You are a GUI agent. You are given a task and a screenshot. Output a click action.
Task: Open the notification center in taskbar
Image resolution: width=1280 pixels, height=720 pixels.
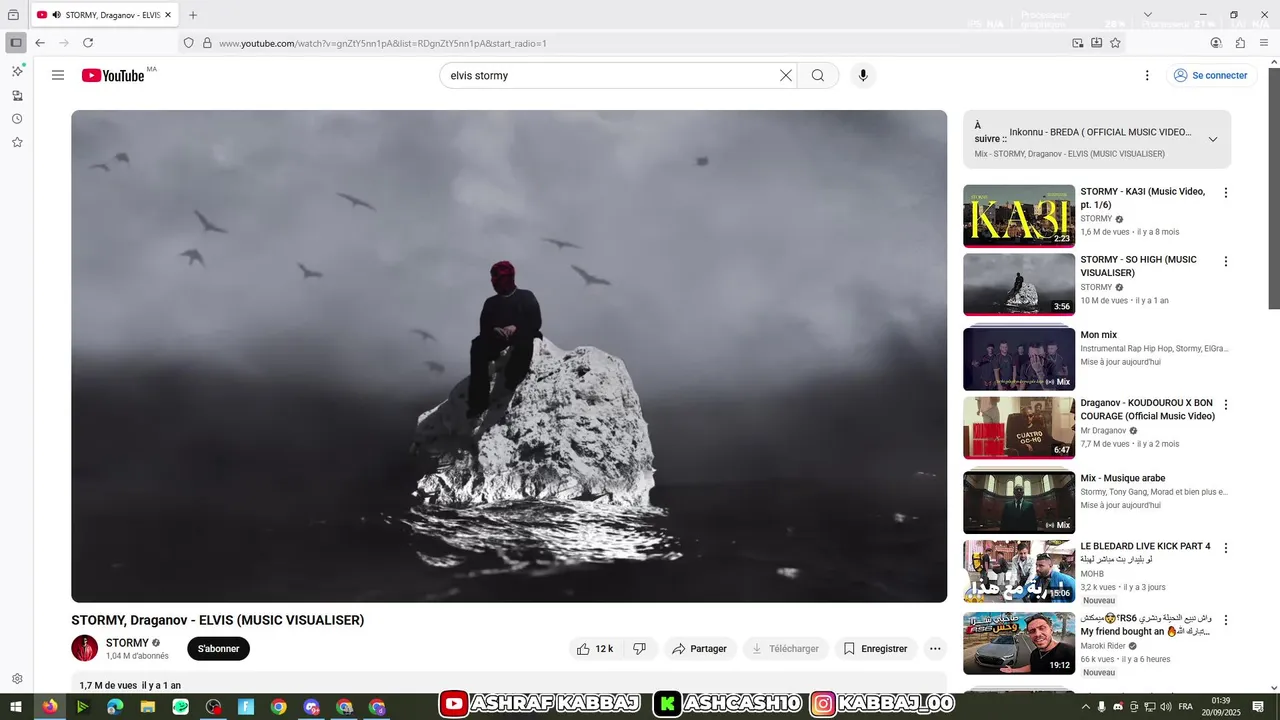click(x=1259, y=707)
